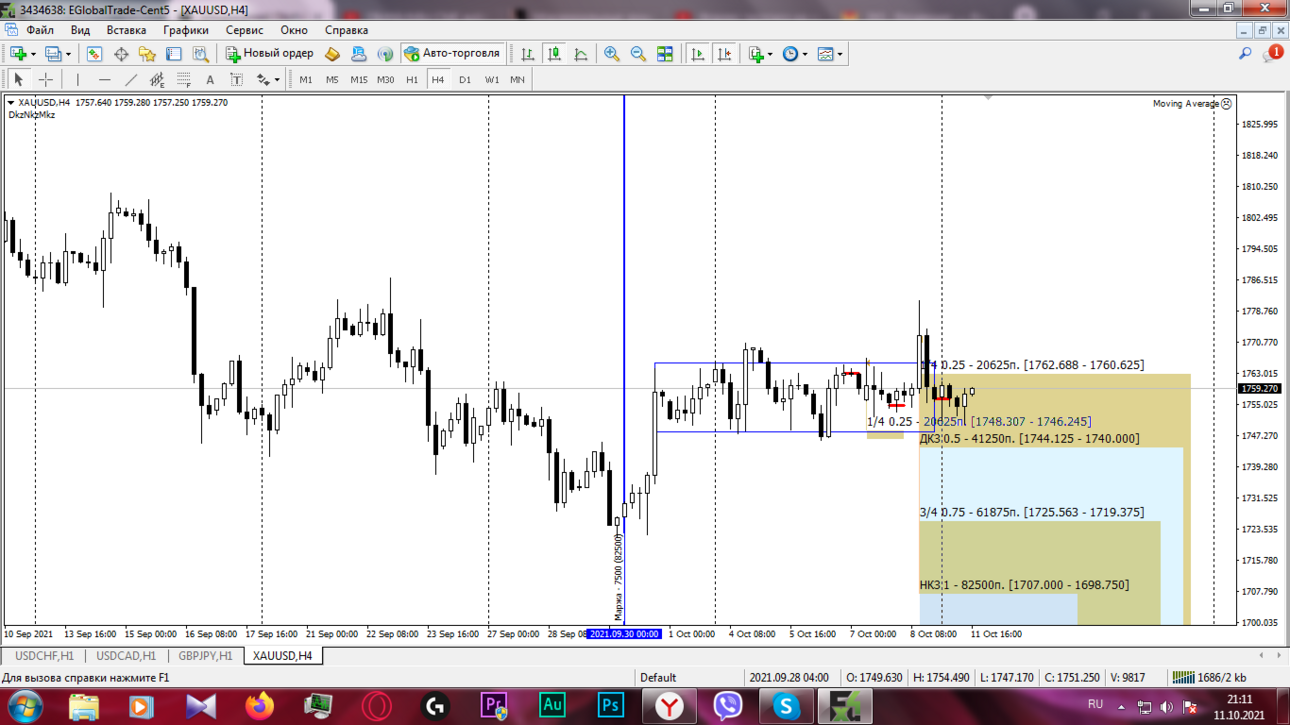Open the Data Window crosshair-target icon
This screenshot has width=1290, height=725.
(121, 54)
